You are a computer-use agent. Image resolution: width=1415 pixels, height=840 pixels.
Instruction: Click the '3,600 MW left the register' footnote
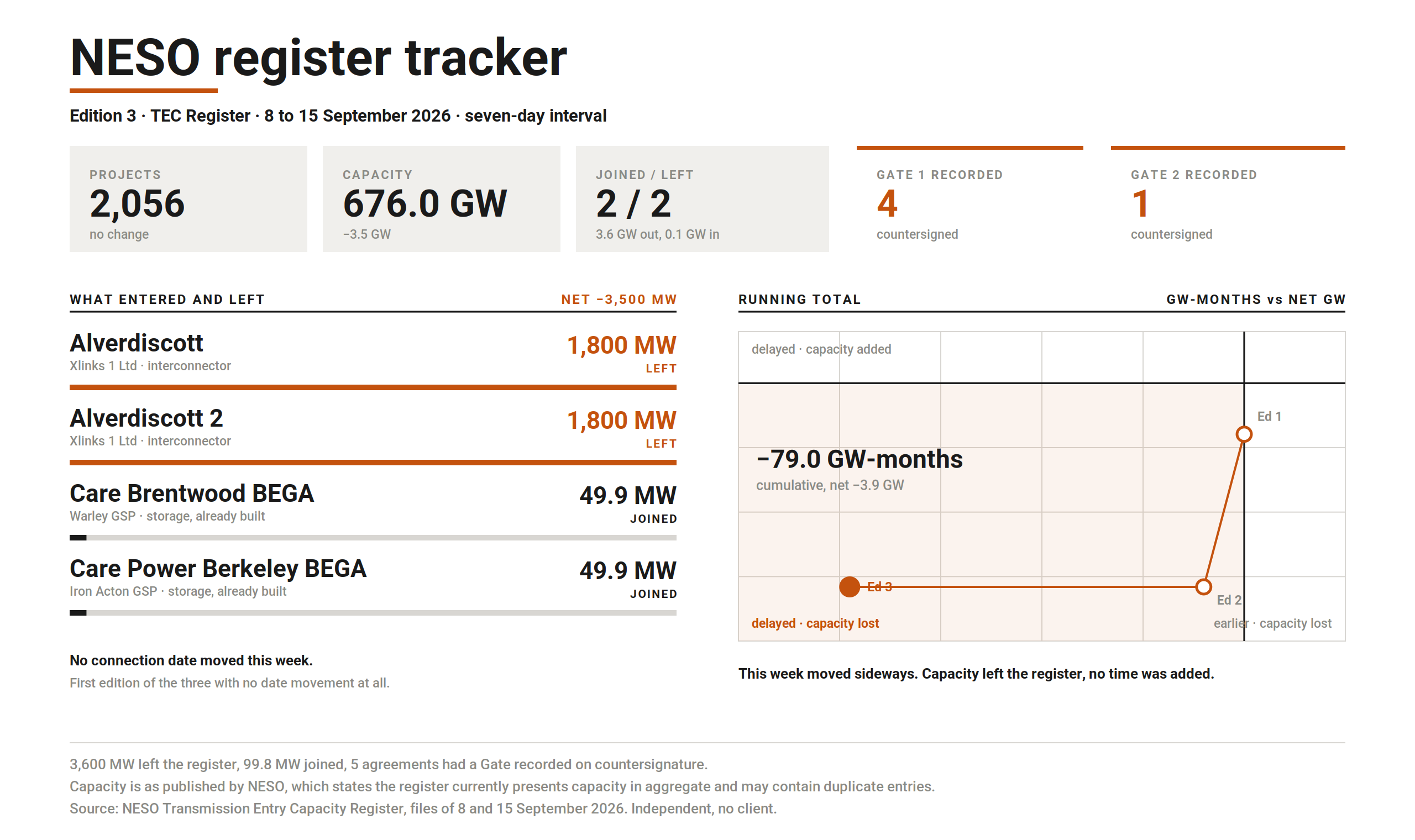point(388,765)
